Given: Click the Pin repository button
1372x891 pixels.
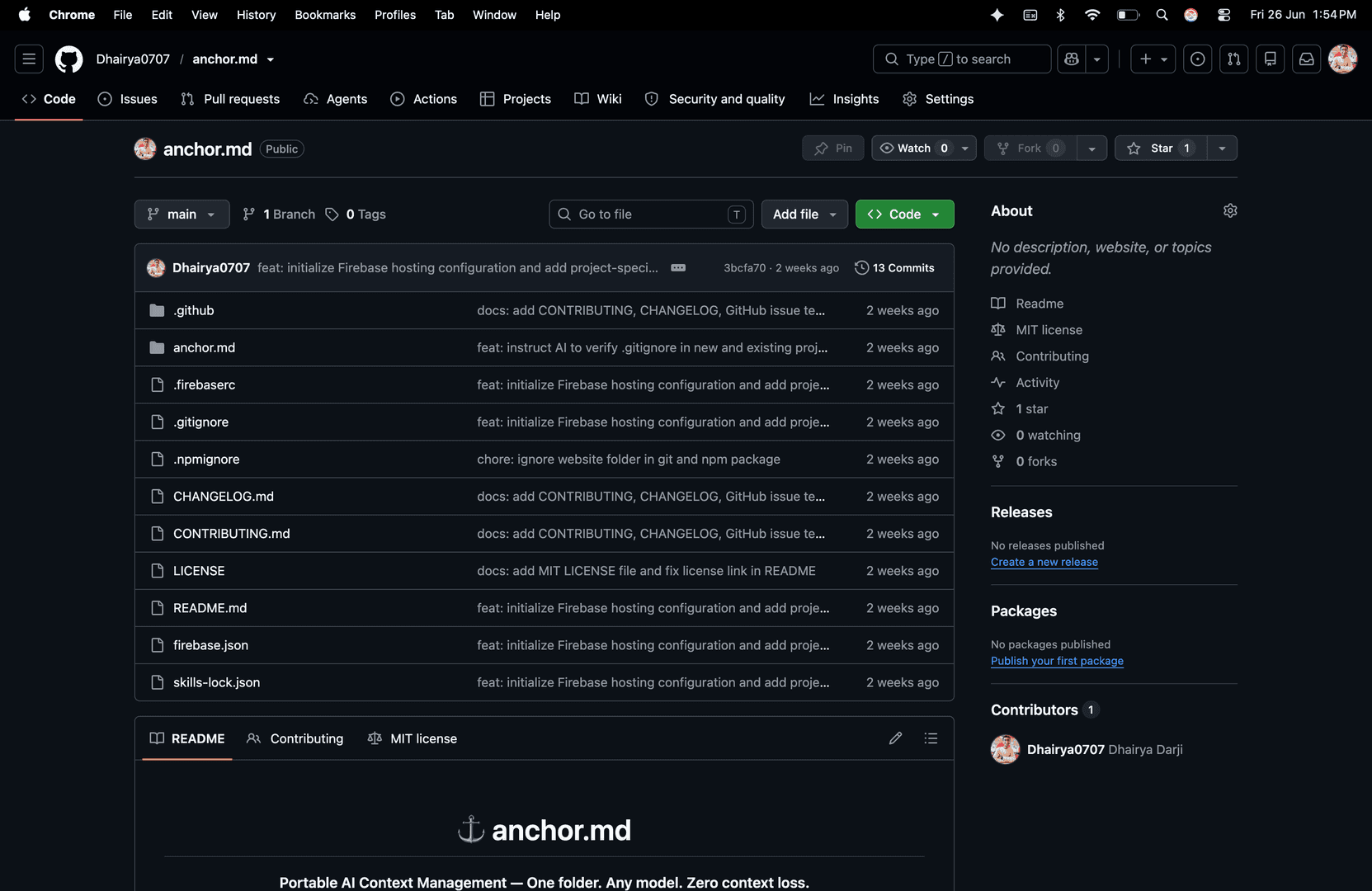Looking at the screenshot, I should click(x=833, y=148).
